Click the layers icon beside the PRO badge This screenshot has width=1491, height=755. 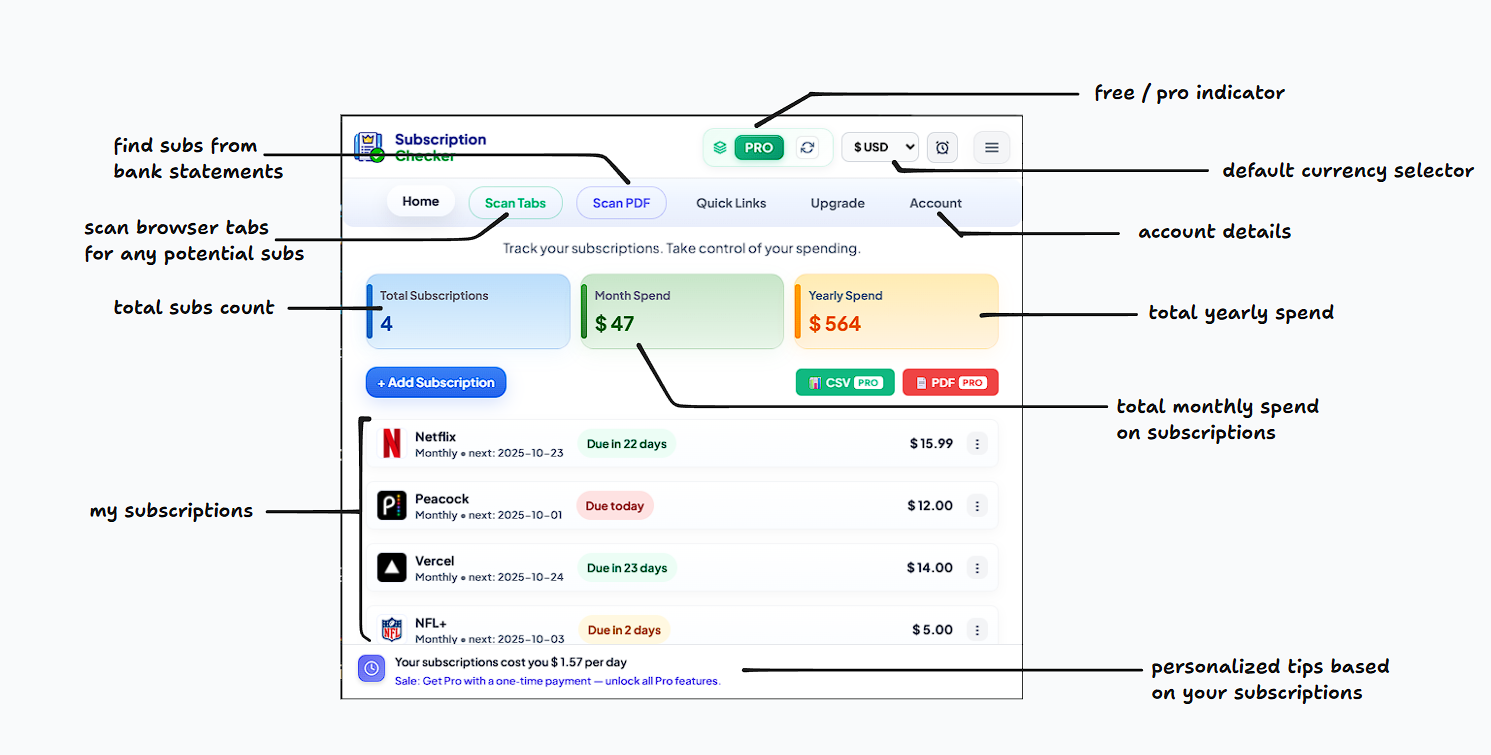(x=719, y=147)
